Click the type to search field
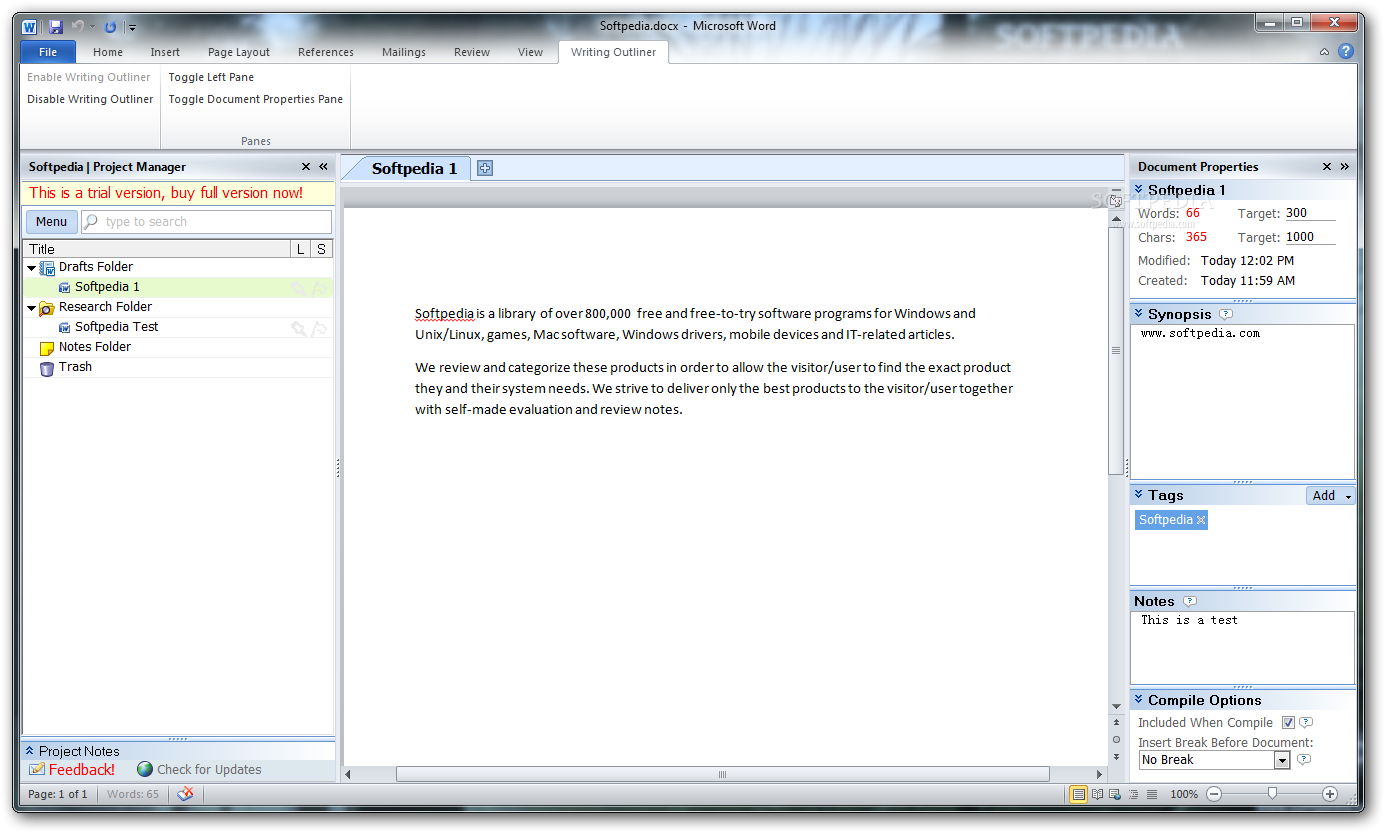This screenshot has width=1385, height=833. [206, 222]
